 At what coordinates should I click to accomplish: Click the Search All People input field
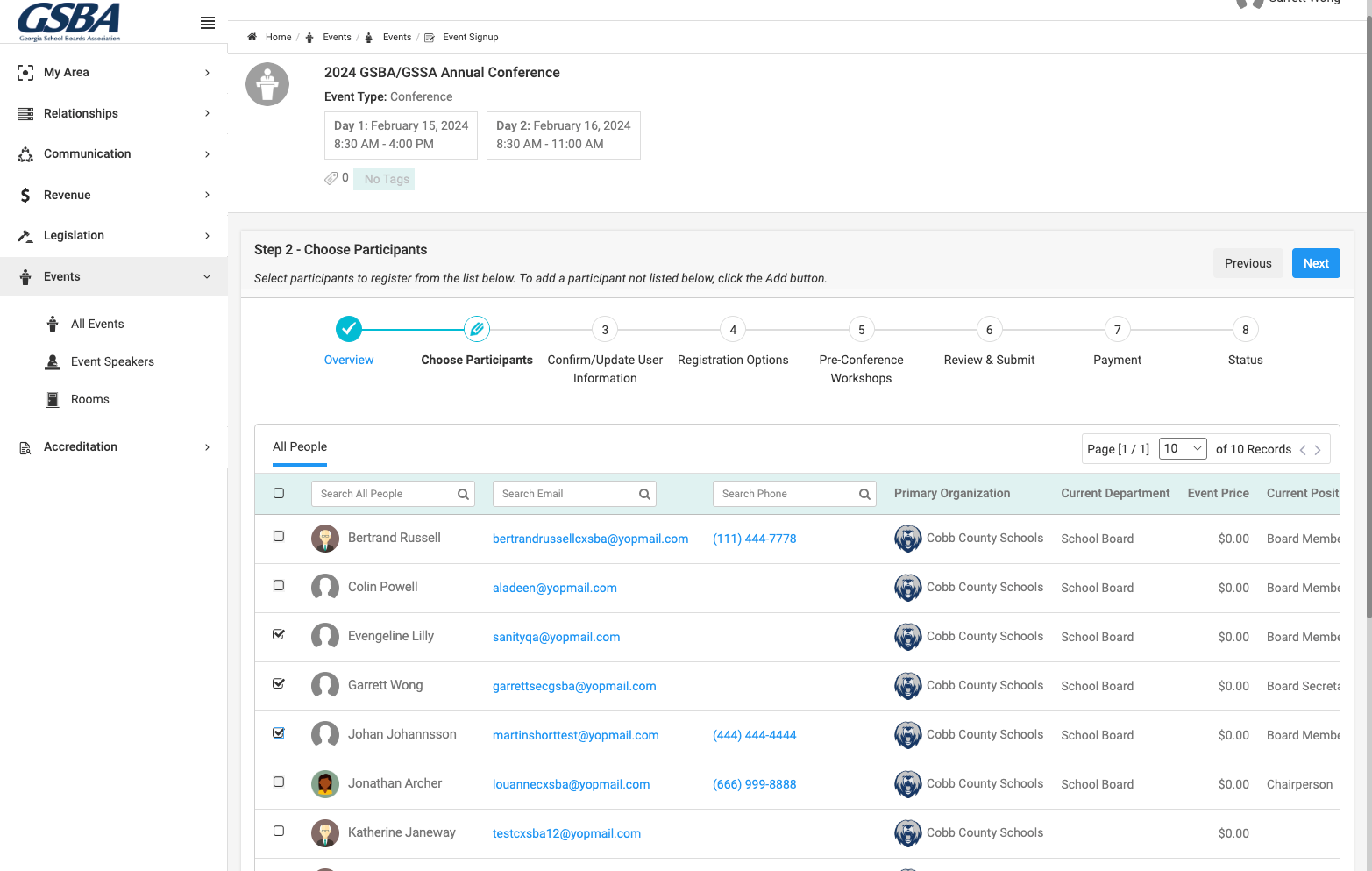393,494
